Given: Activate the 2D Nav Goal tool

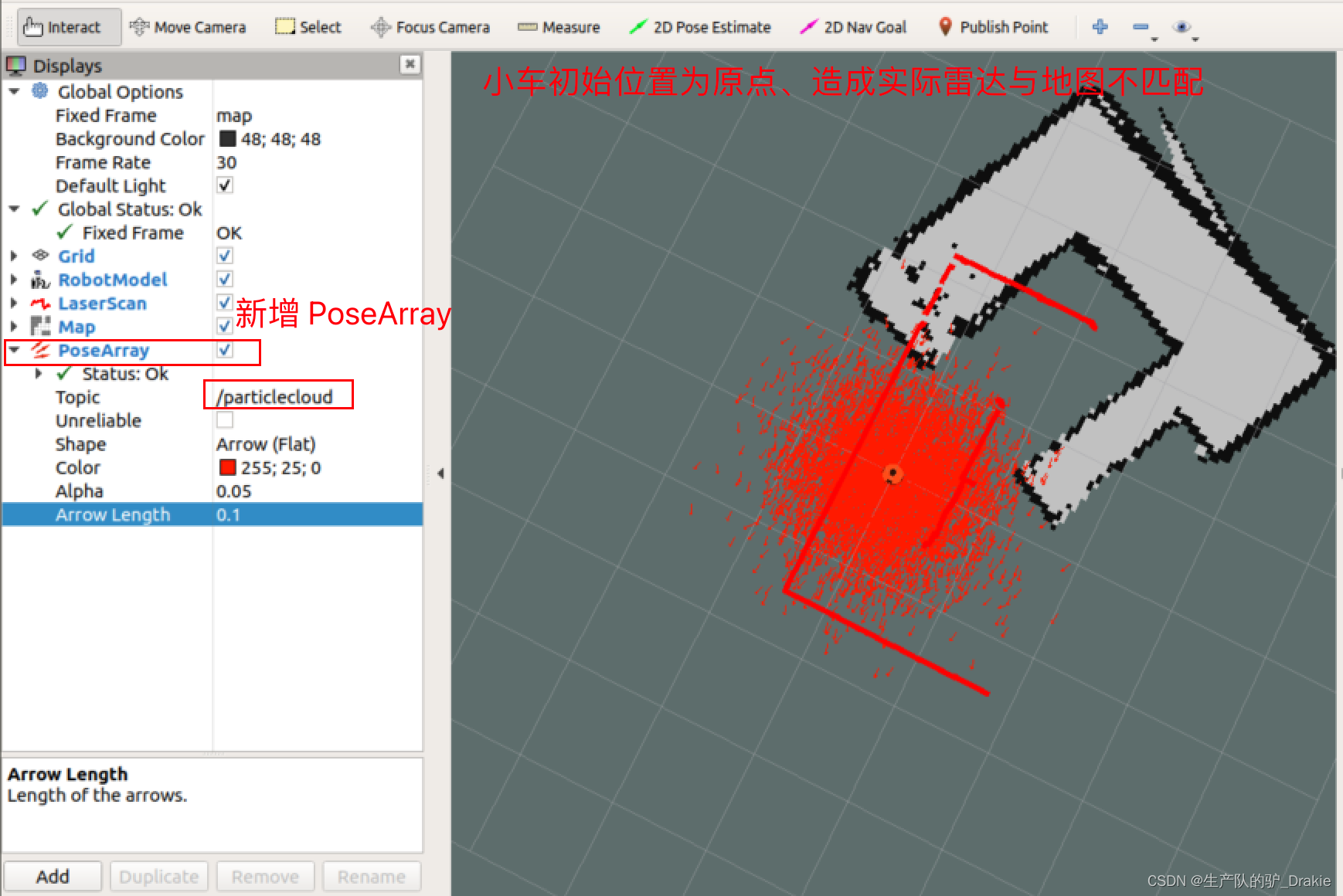Looking at the screenshot, I should click(x=852, y=27).
